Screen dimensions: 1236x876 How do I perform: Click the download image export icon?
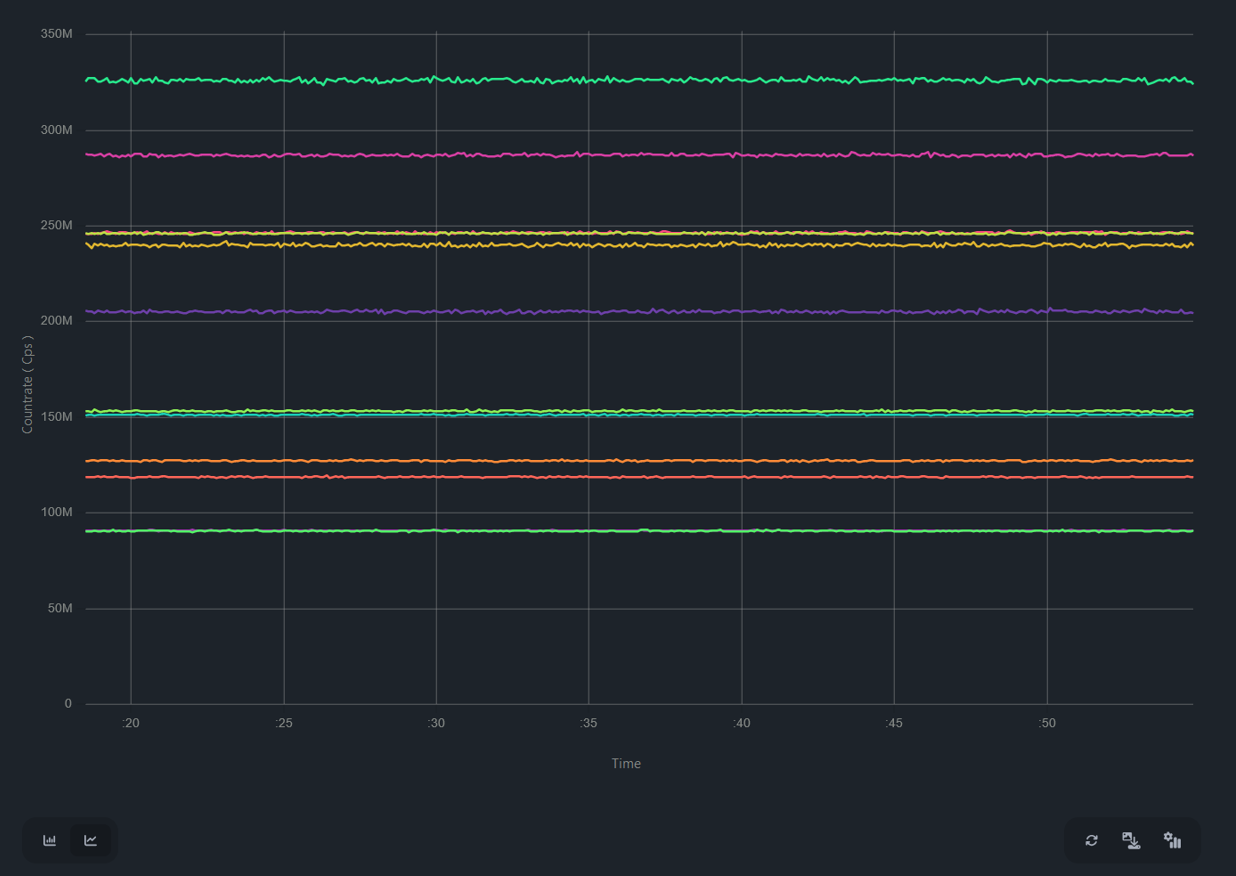coord(1131,840)
